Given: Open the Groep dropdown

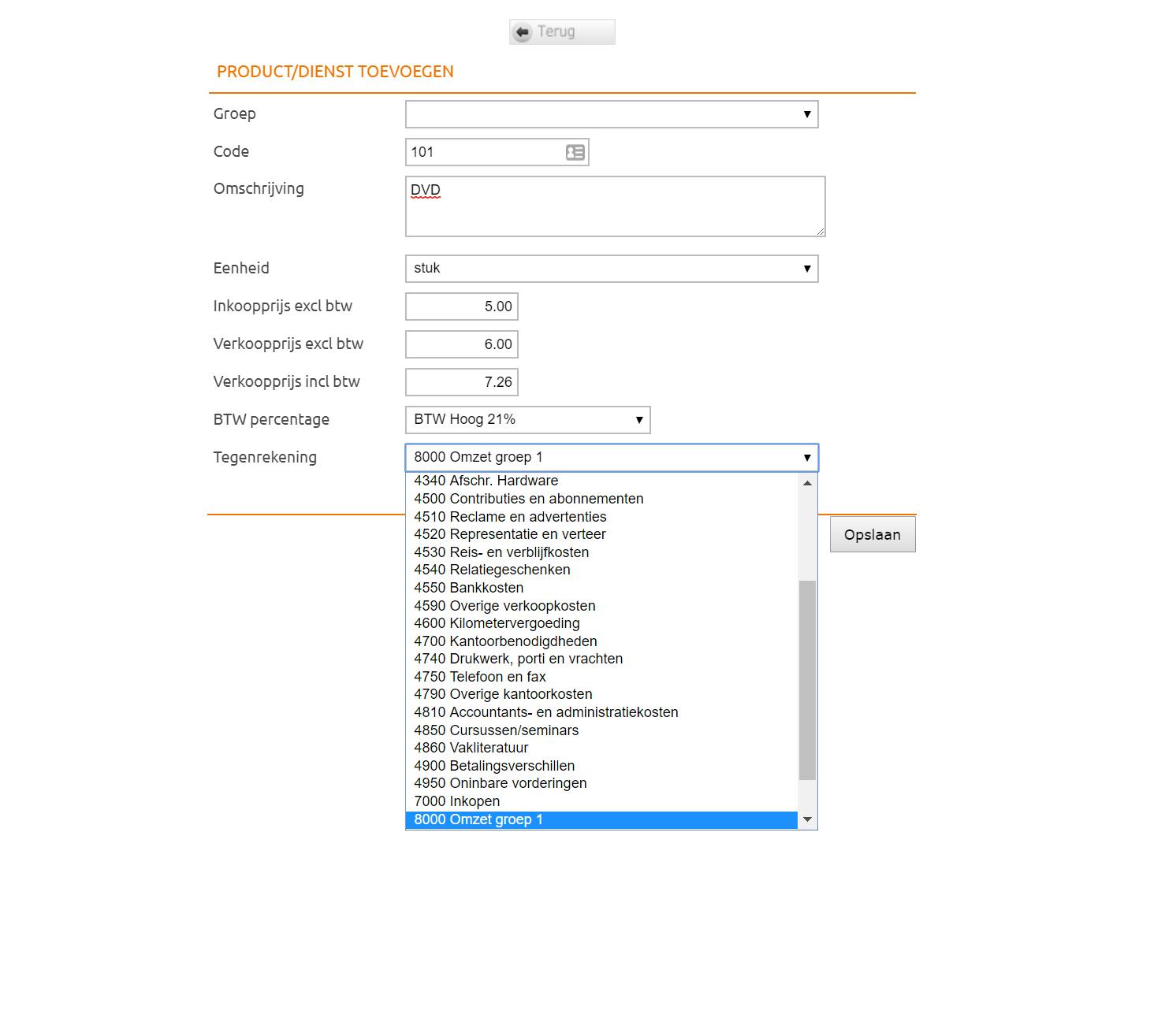Looking at the screenshot, I should tap(612, 114).
